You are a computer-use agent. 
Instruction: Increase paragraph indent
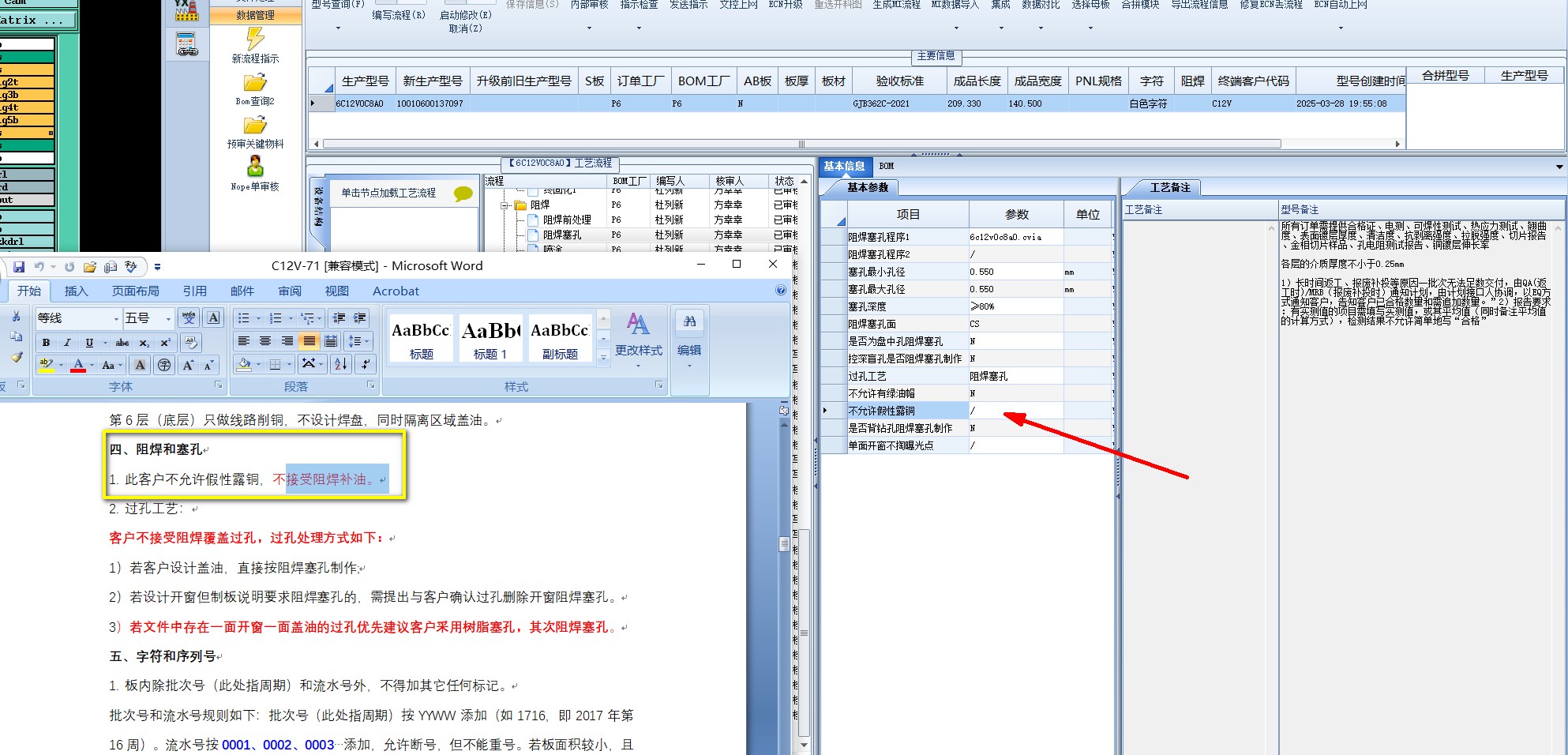[360, 317]
